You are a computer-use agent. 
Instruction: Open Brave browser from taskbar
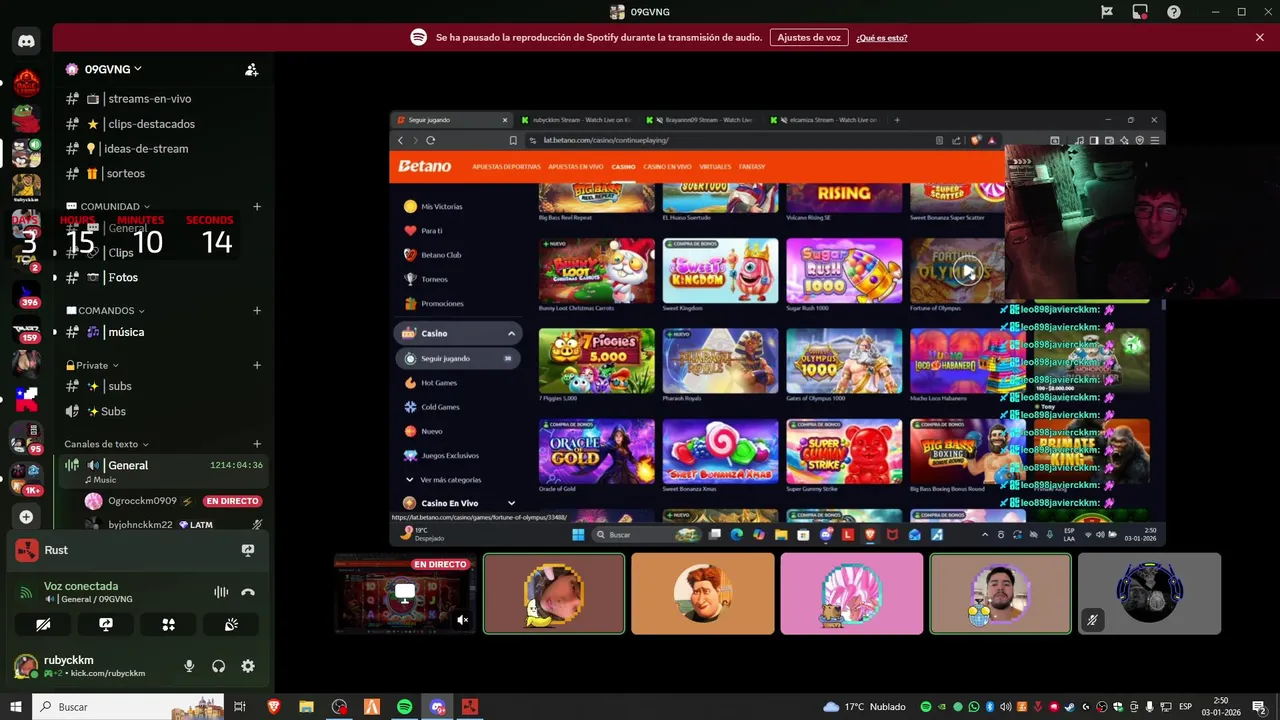(274, 707)
